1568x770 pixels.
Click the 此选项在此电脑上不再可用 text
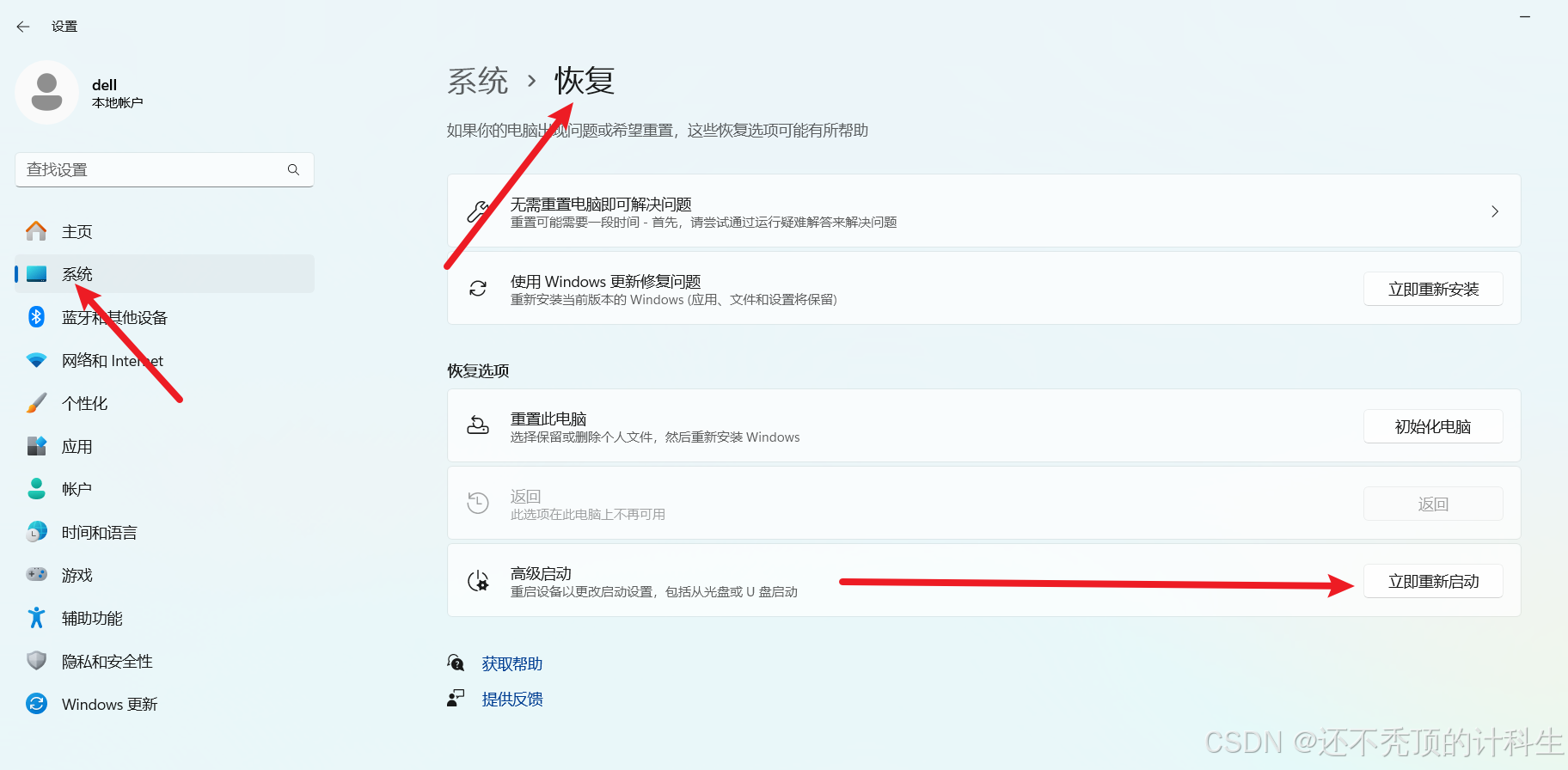(x=588, y=514)
